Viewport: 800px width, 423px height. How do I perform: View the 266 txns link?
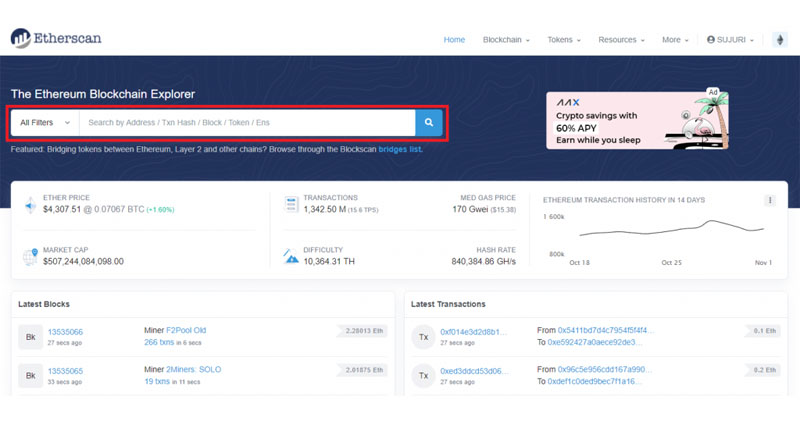[x=159, y=342]
